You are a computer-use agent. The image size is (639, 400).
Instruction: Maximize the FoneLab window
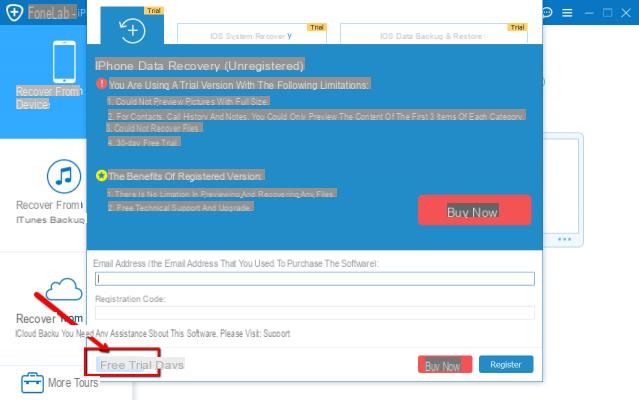tap(607, 13)
